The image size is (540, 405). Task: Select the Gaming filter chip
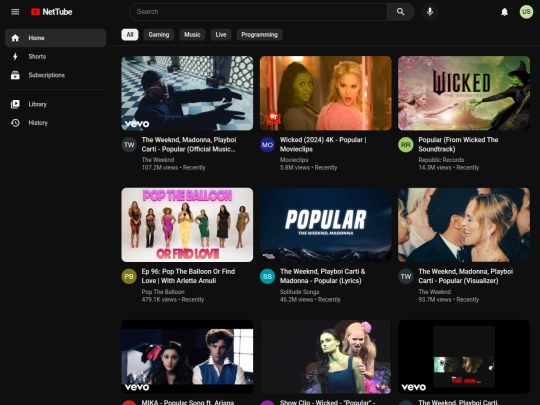pos(159,35)
